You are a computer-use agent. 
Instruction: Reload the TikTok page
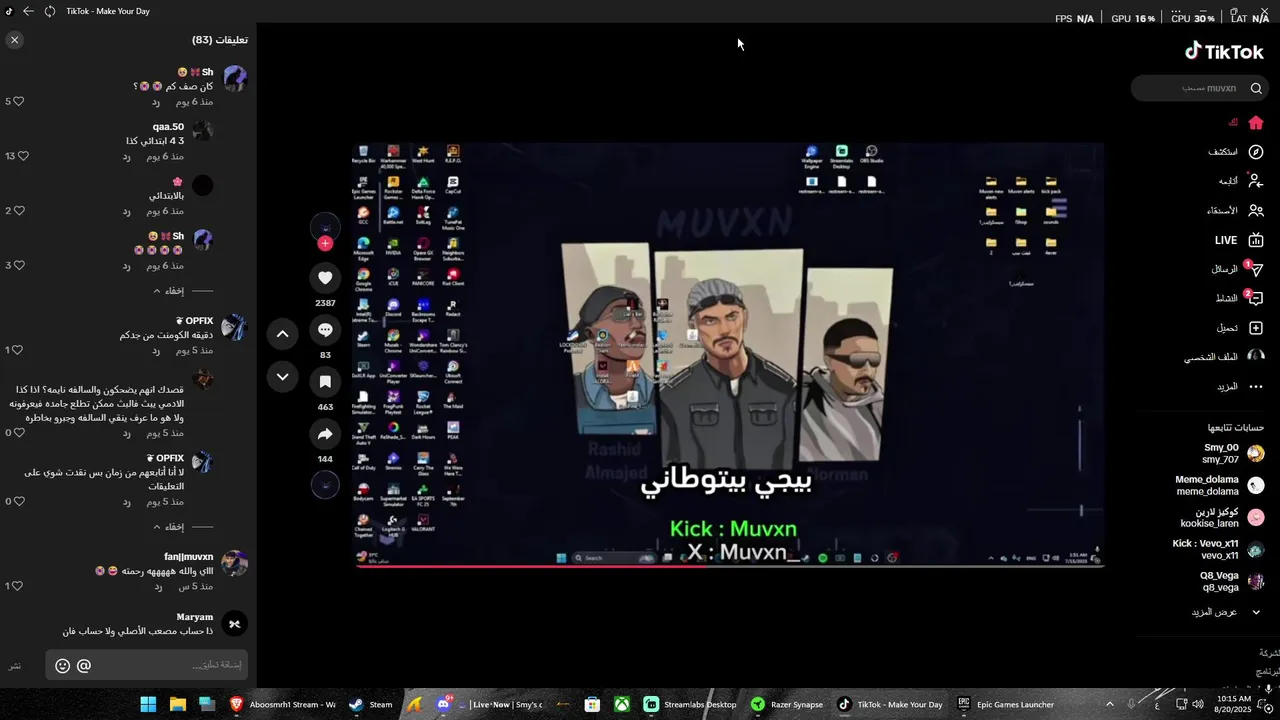click(x=50, y=11)
